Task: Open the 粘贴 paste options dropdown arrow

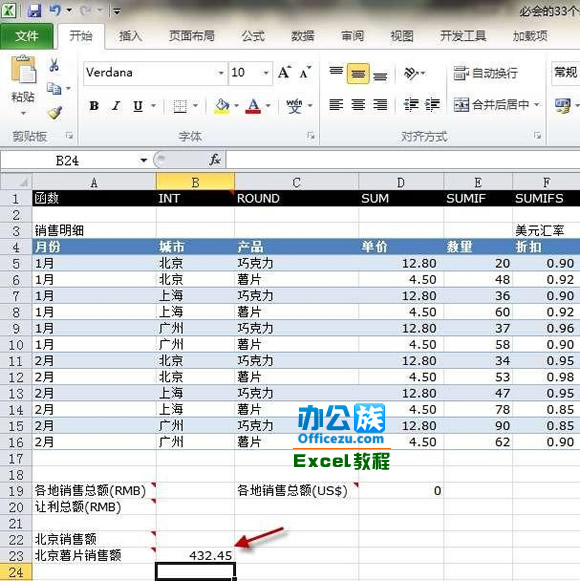Action: click(x=23, y=113)
